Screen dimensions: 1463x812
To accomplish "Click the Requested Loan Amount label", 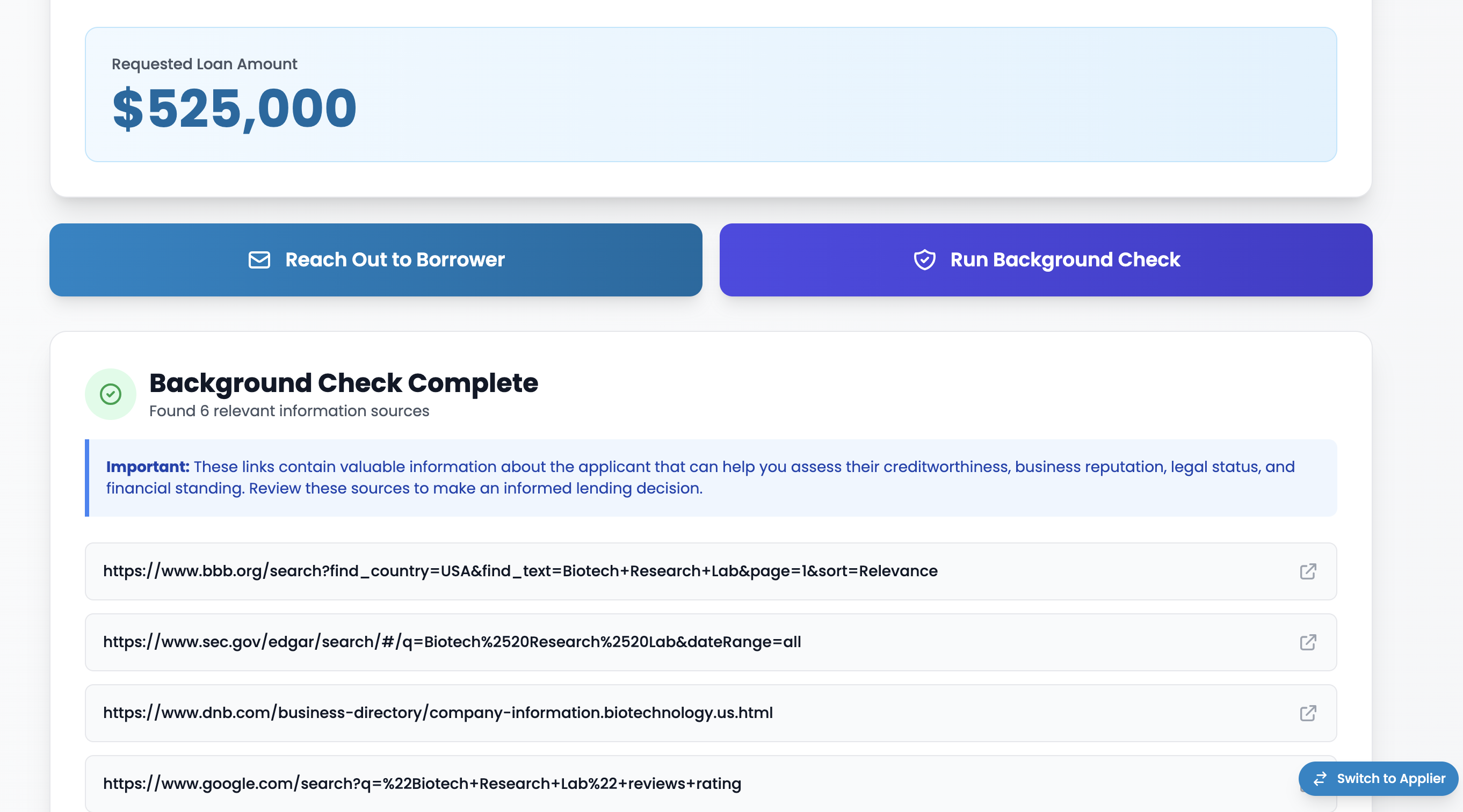I will [204, 64].
